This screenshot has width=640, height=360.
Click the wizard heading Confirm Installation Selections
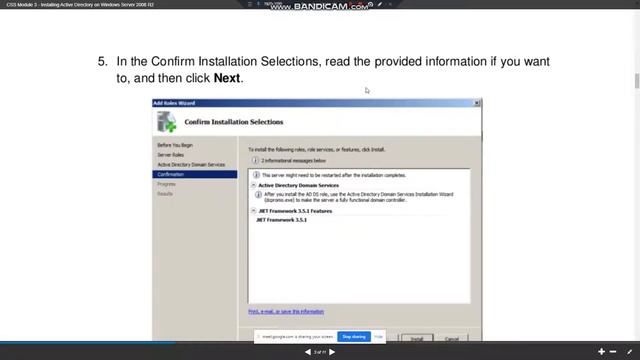click(x=234, y=122)
